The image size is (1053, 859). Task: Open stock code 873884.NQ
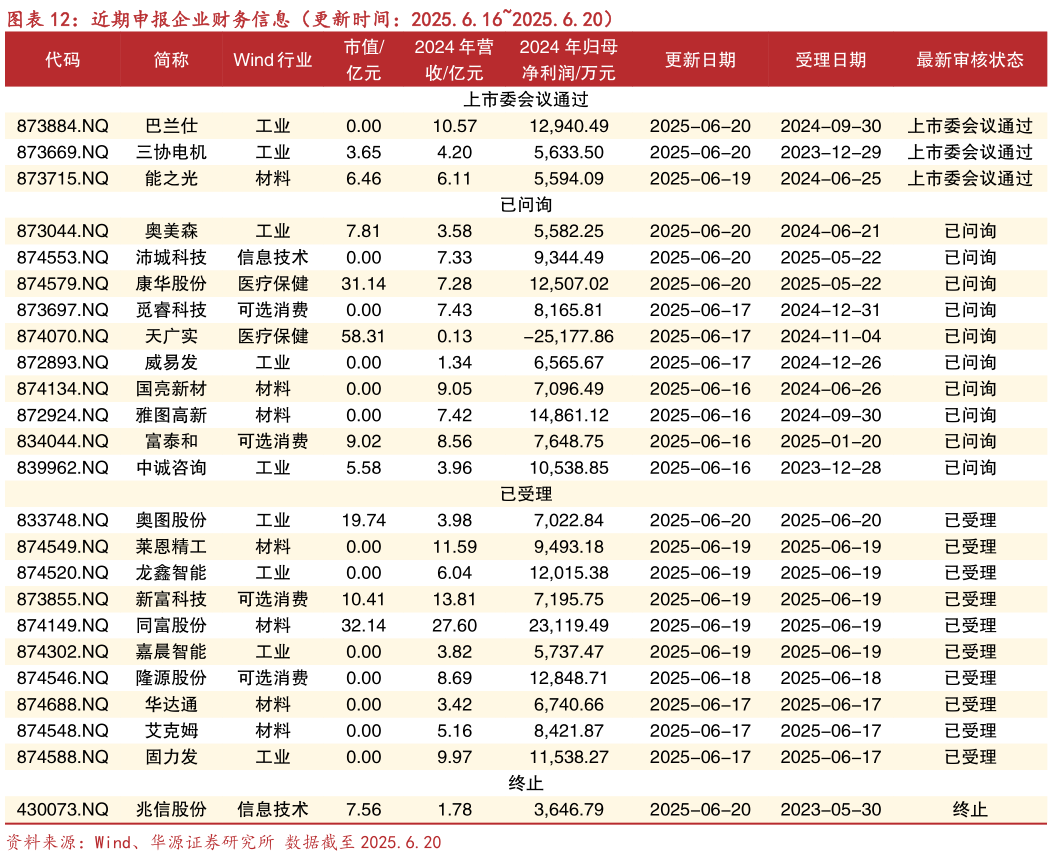click(62, 126)
